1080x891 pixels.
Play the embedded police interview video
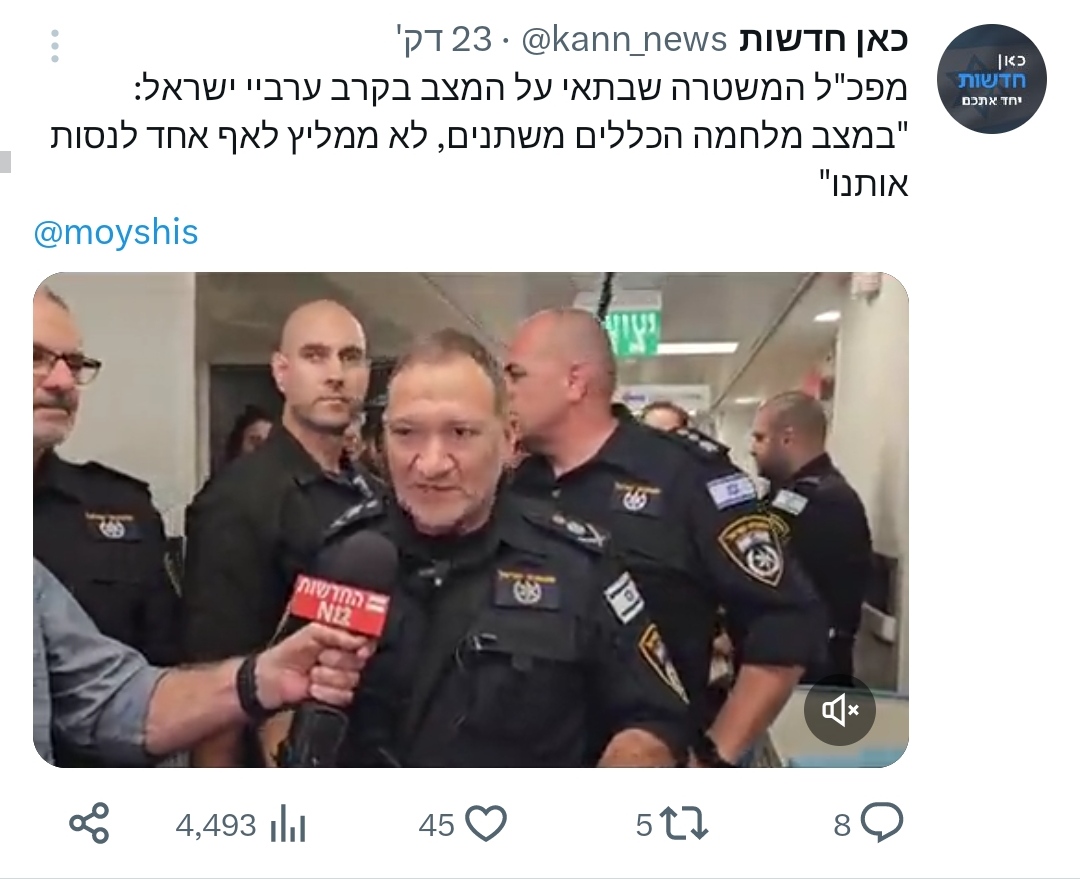pos(470,520)
